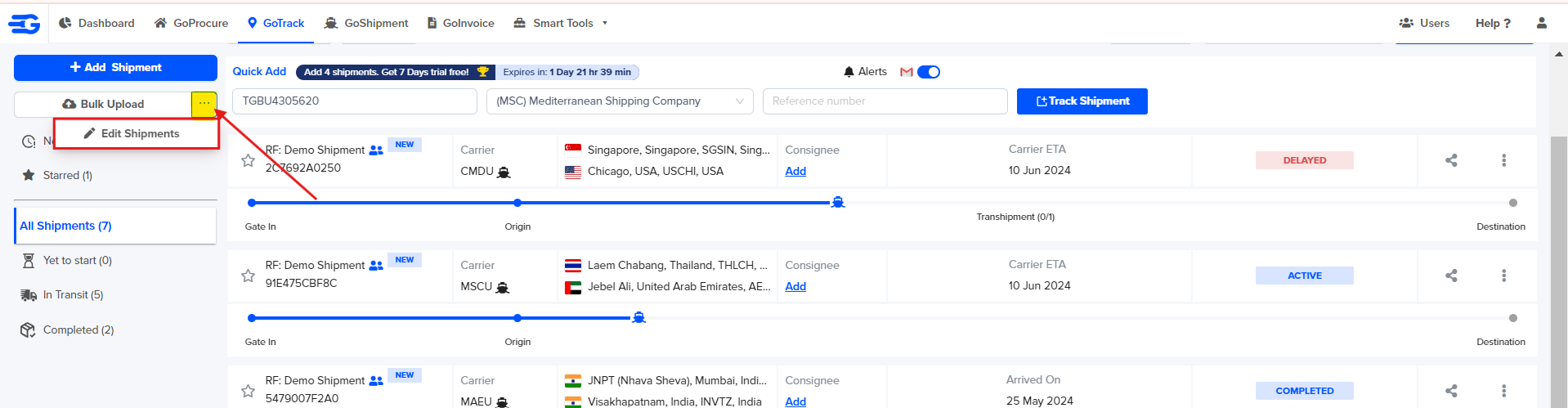1568x408 pixels.
Task: Open the Users page
Action: 1424,23
